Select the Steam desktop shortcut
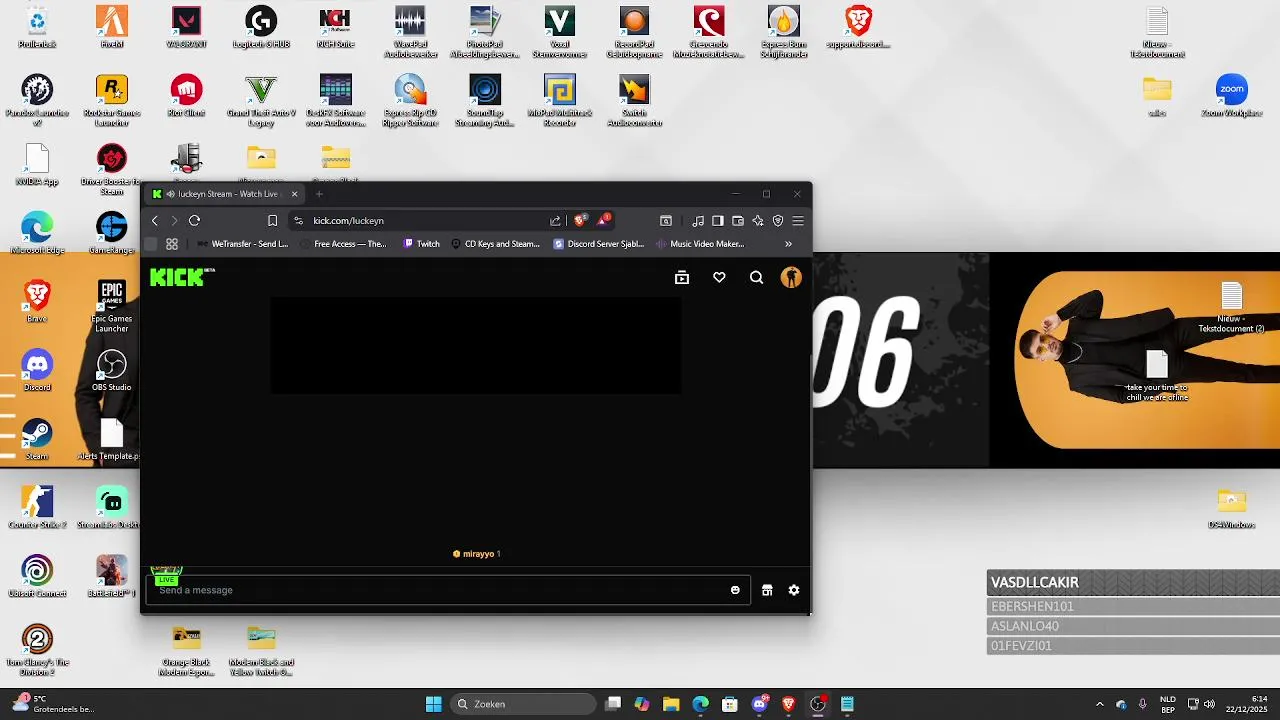The width and height of the screenshot is (1280, 720). (37, 440)
